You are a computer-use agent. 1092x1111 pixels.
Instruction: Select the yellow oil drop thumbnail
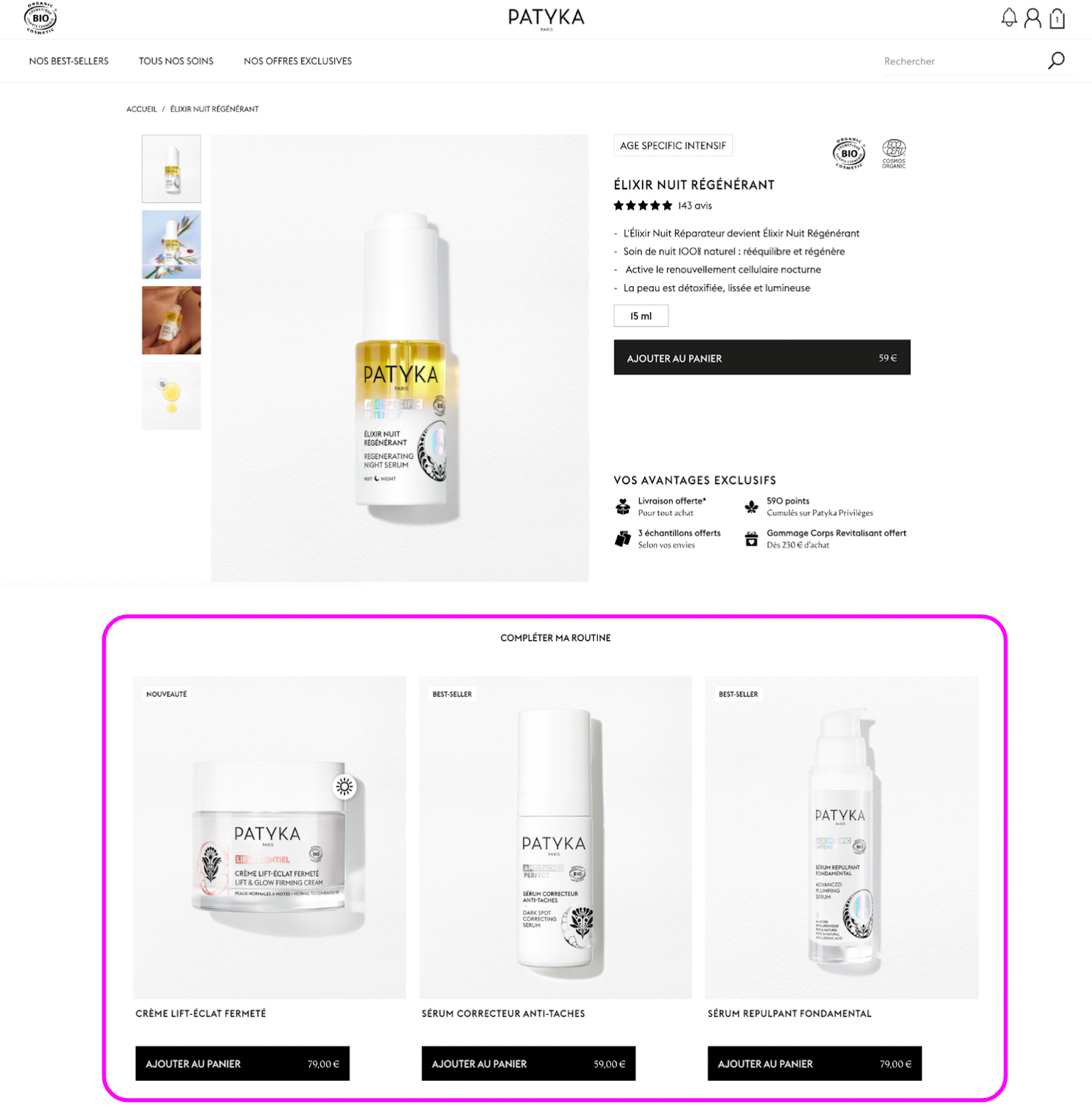[x=172, y=396]
